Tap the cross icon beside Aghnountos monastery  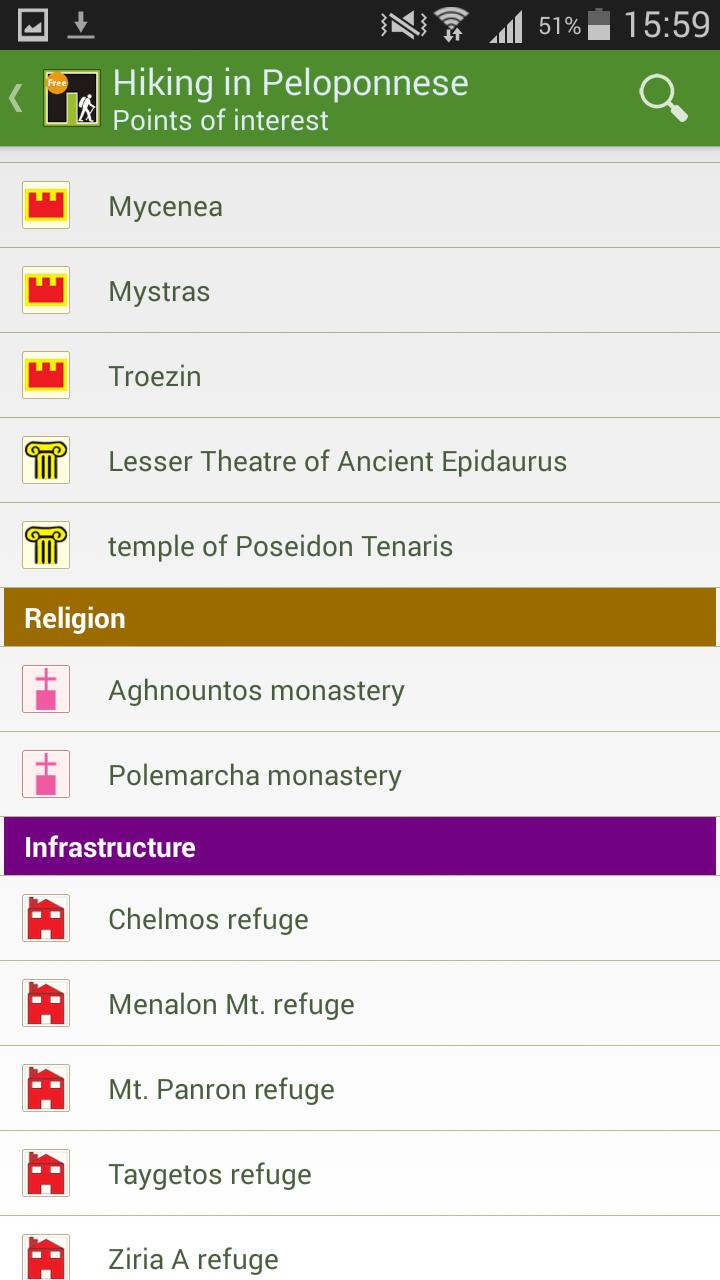pyautogui.click(x=46, y=690)
